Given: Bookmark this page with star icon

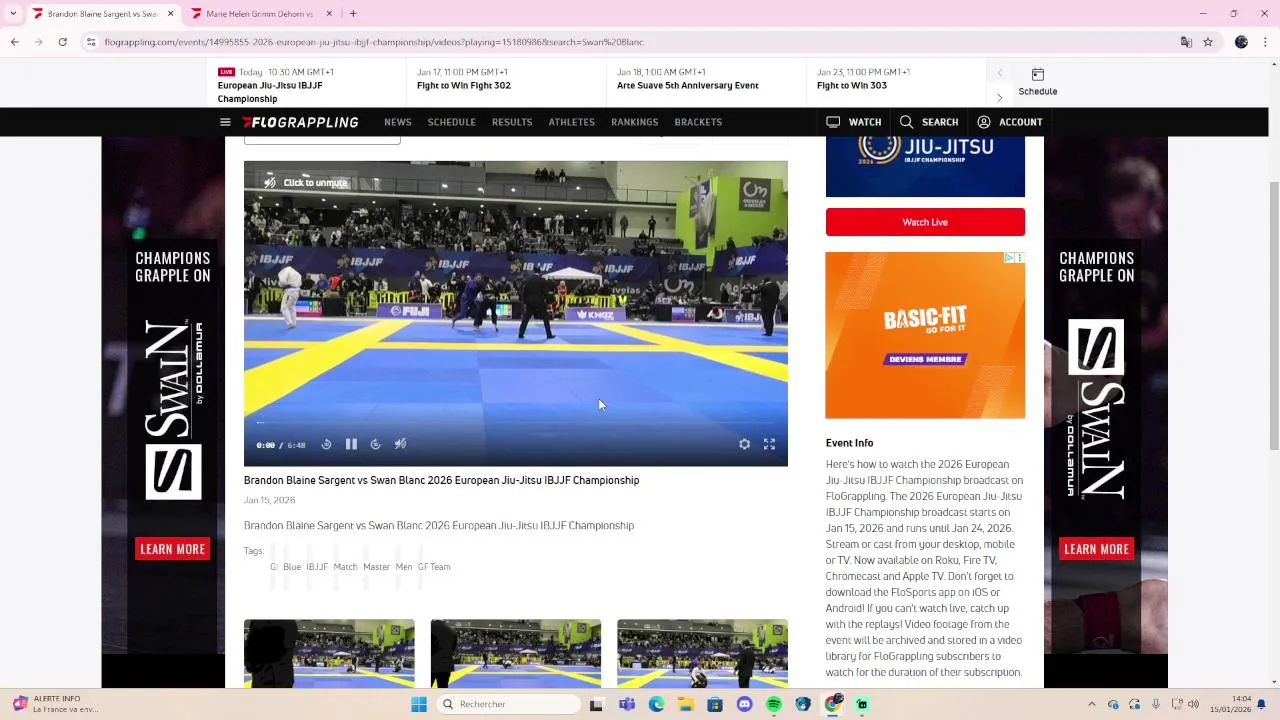Looking at the screenshot, I should (1208, 42).
